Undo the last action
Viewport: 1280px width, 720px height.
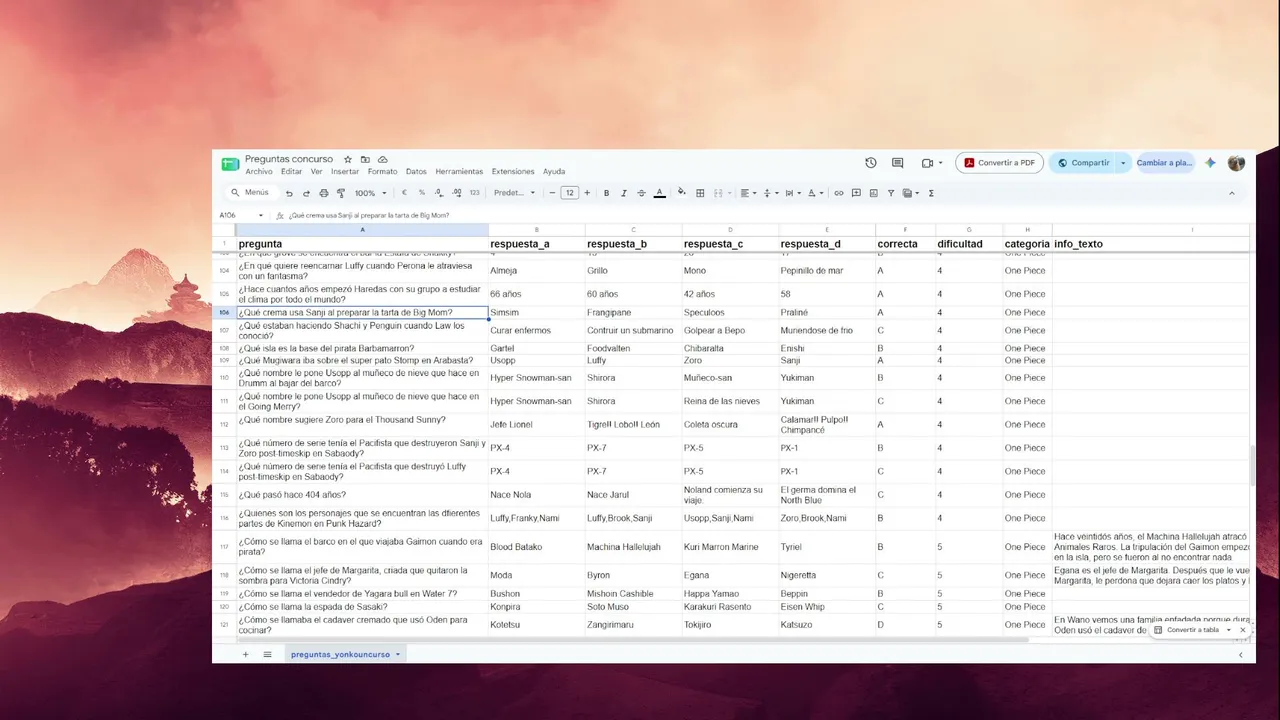pos(289,193)
